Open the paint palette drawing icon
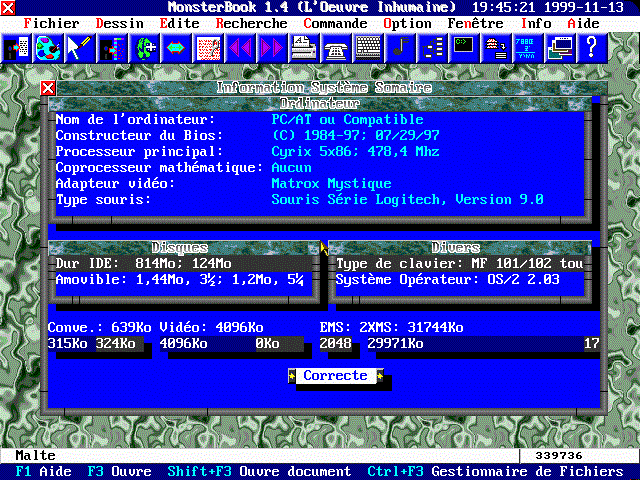The image size is (640, 480). 48,48
